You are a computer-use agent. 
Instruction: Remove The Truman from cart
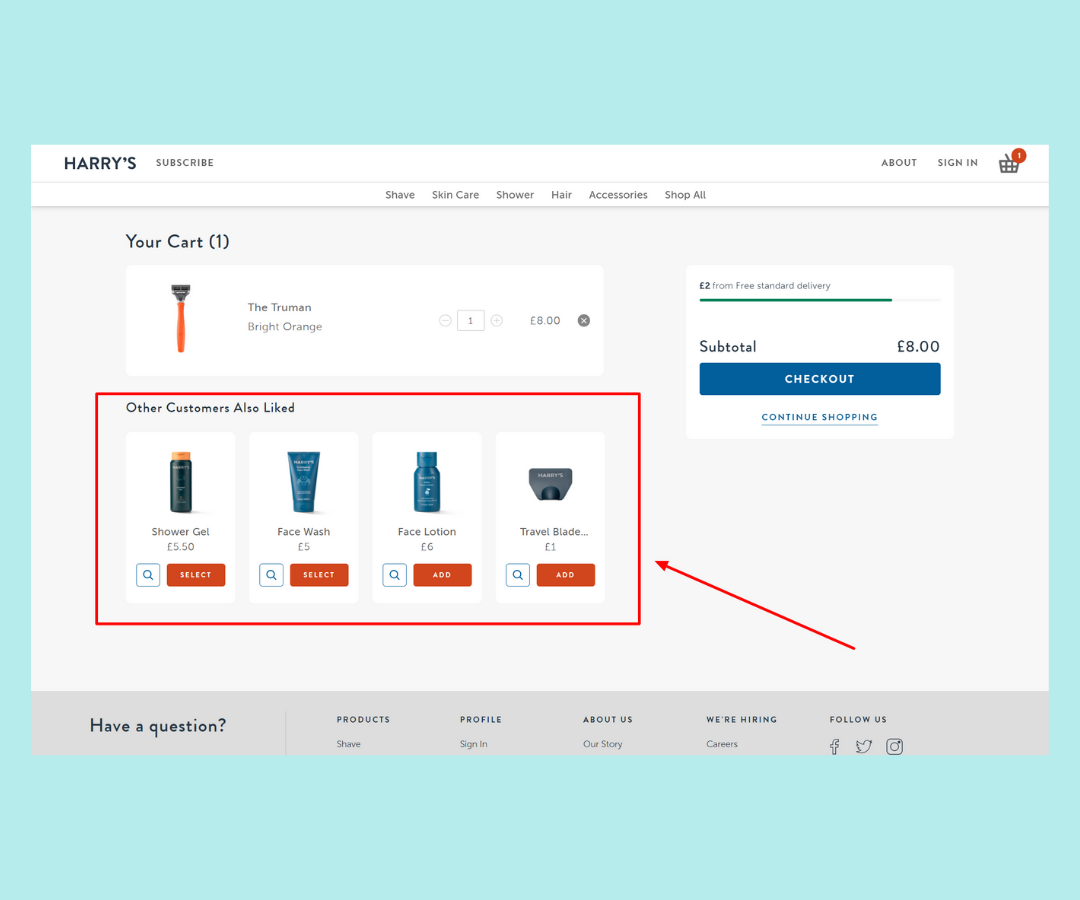584,321
